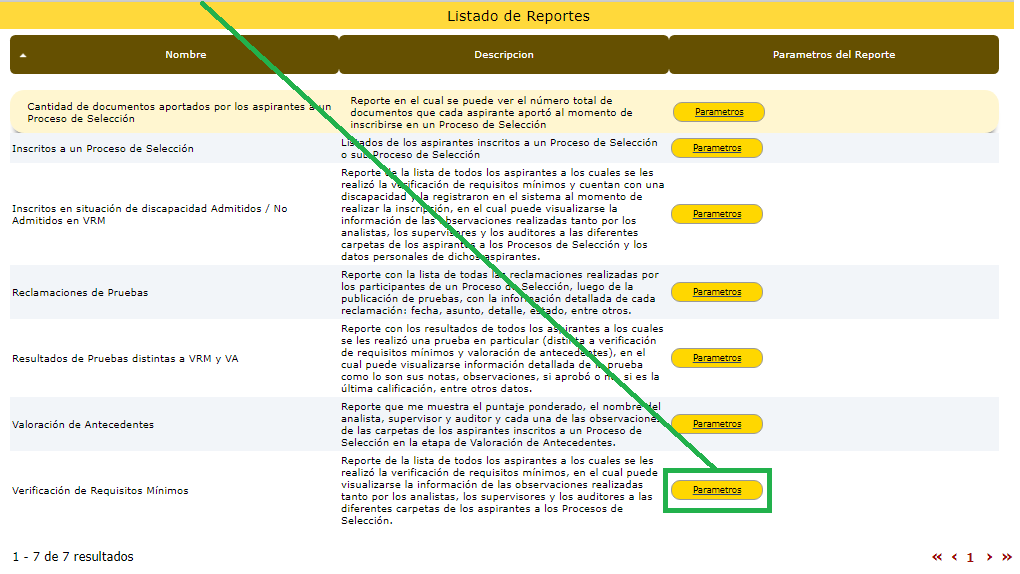Click the Parametros del Reporte column header

pos(833,55)
